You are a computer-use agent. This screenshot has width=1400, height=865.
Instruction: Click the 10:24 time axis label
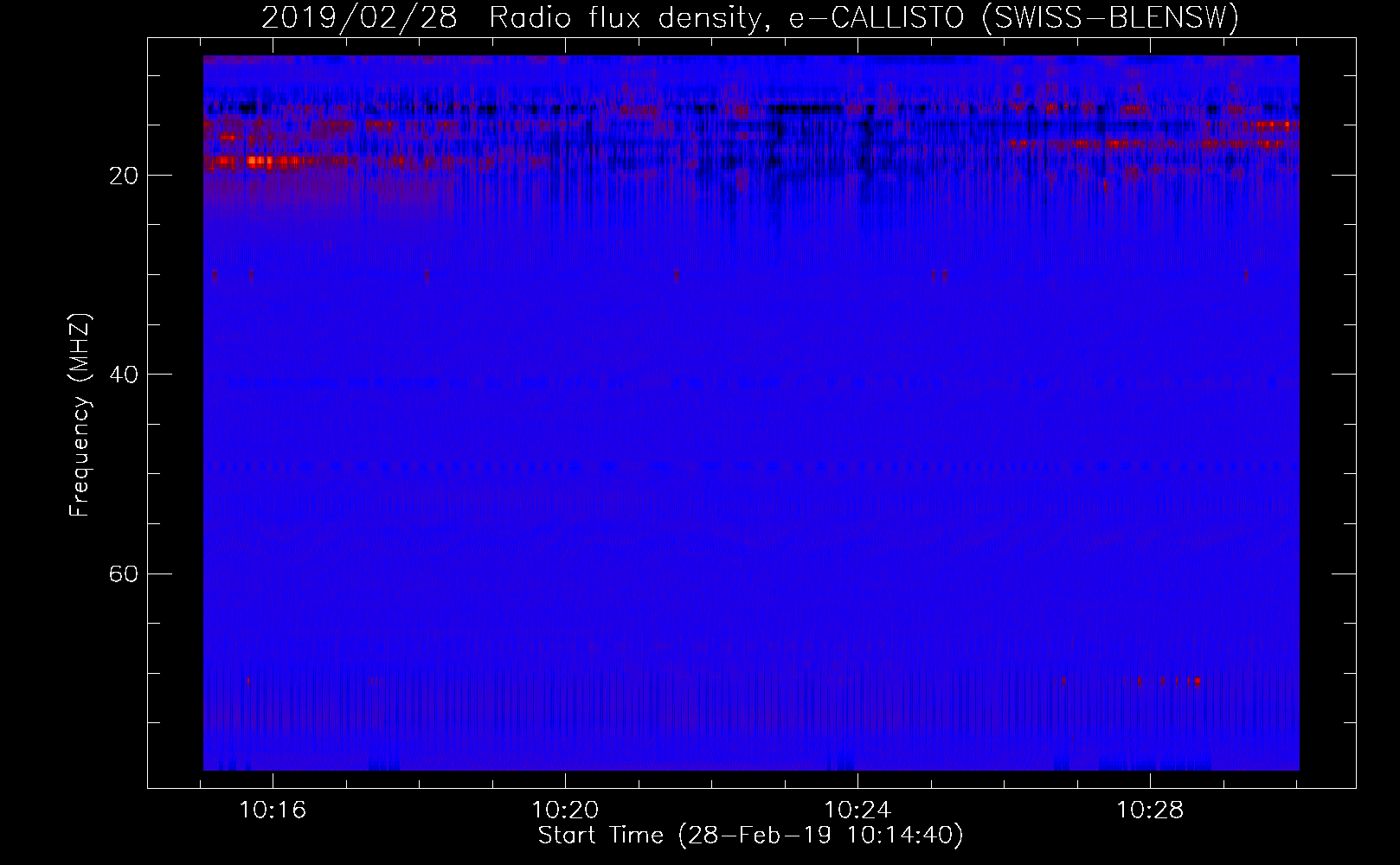tap(857, 811)
